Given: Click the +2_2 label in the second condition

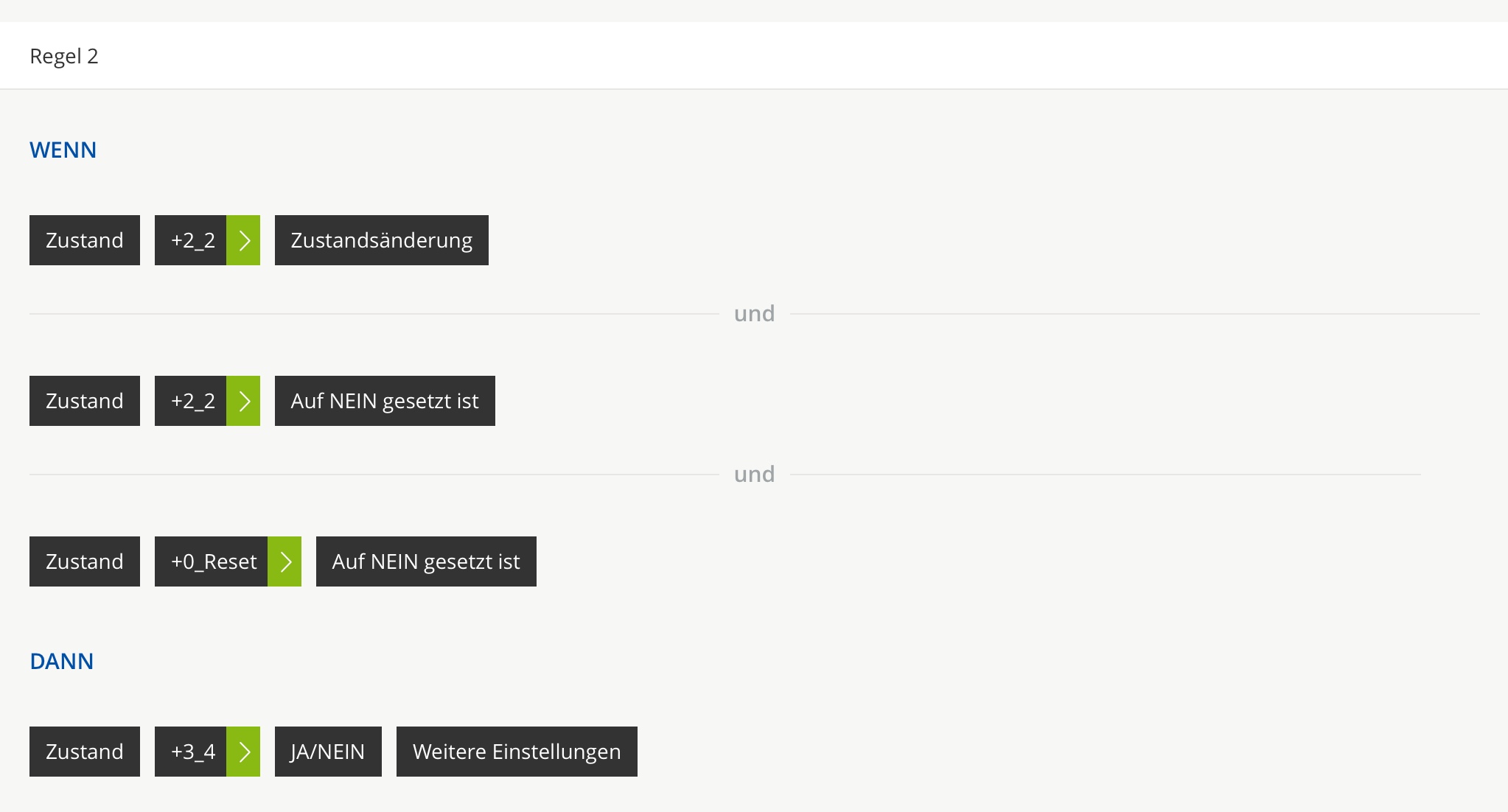Looking at the screenshot, I should [x=192, y=401].
